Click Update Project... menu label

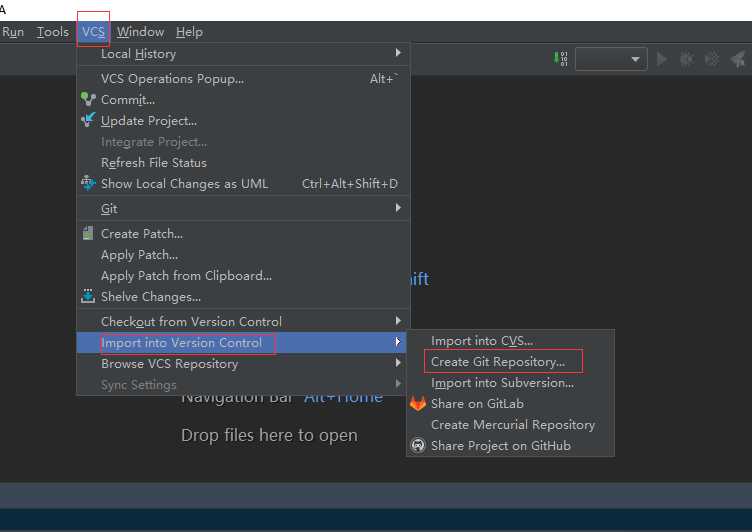pyautogui.click(x=149, y=121)
